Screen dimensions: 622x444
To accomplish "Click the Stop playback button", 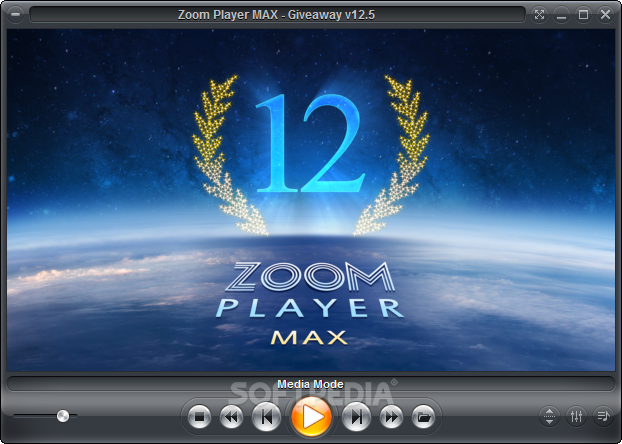I will pyautogui.click(x=199, y=417).
